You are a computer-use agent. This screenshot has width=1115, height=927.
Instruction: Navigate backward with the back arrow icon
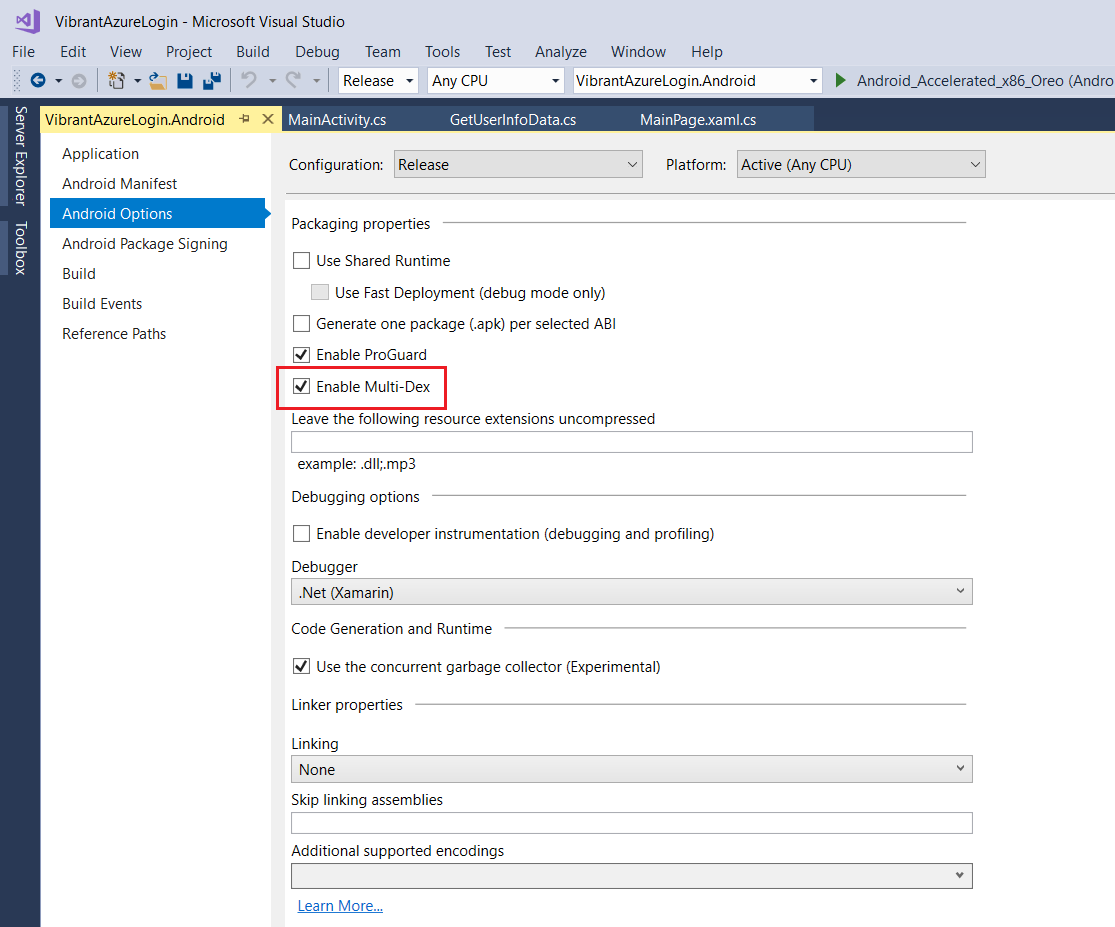tap(38, 80)
